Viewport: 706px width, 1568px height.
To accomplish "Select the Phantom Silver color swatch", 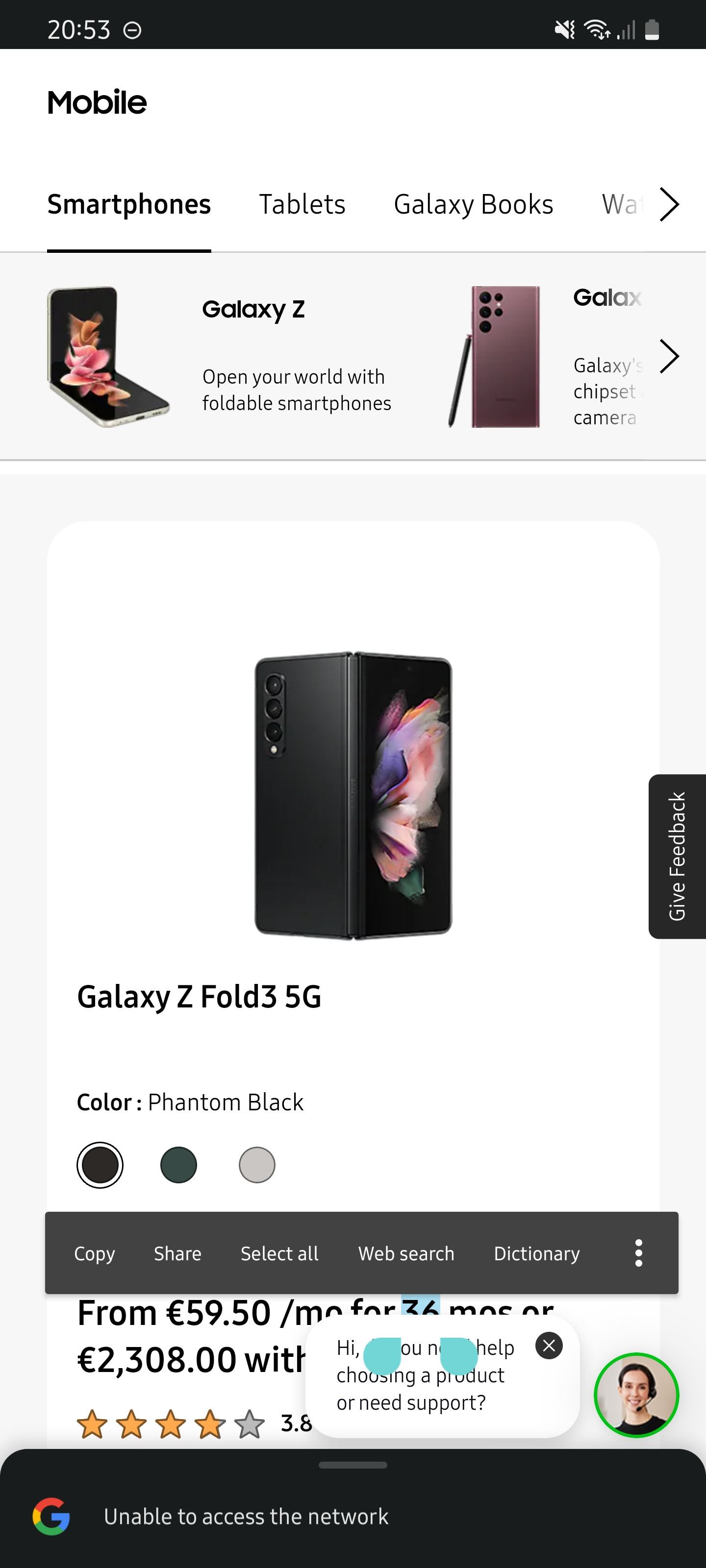I will tap(257, 1164).
